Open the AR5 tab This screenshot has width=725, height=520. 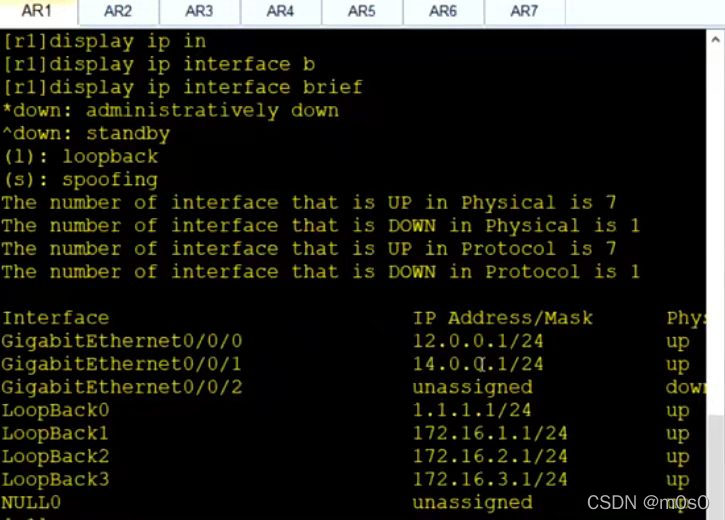[361, 12]
